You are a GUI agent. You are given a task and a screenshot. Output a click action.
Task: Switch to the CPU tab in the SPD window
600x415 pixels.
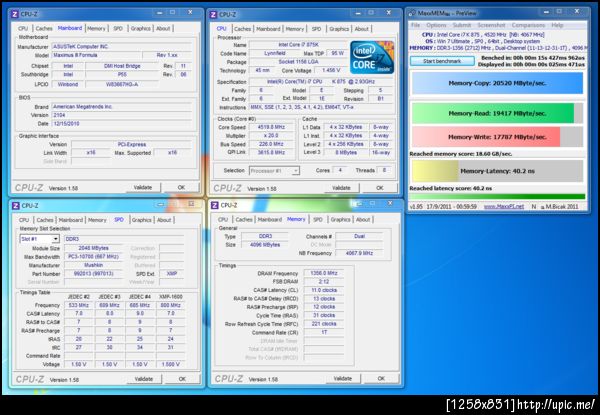(x=24, y=220)
